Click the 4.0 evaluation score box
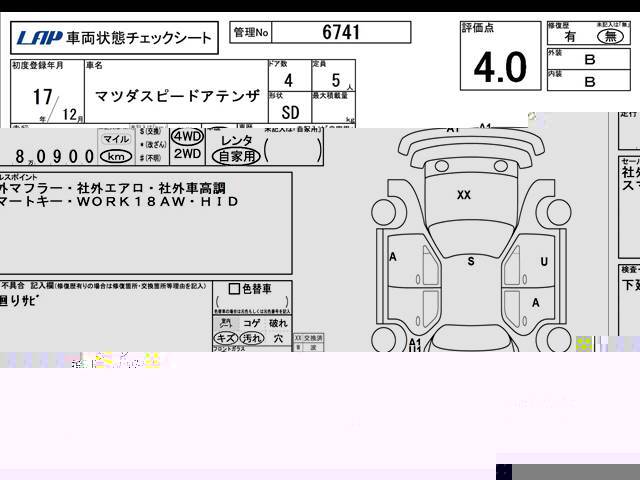 coord(499,66)
